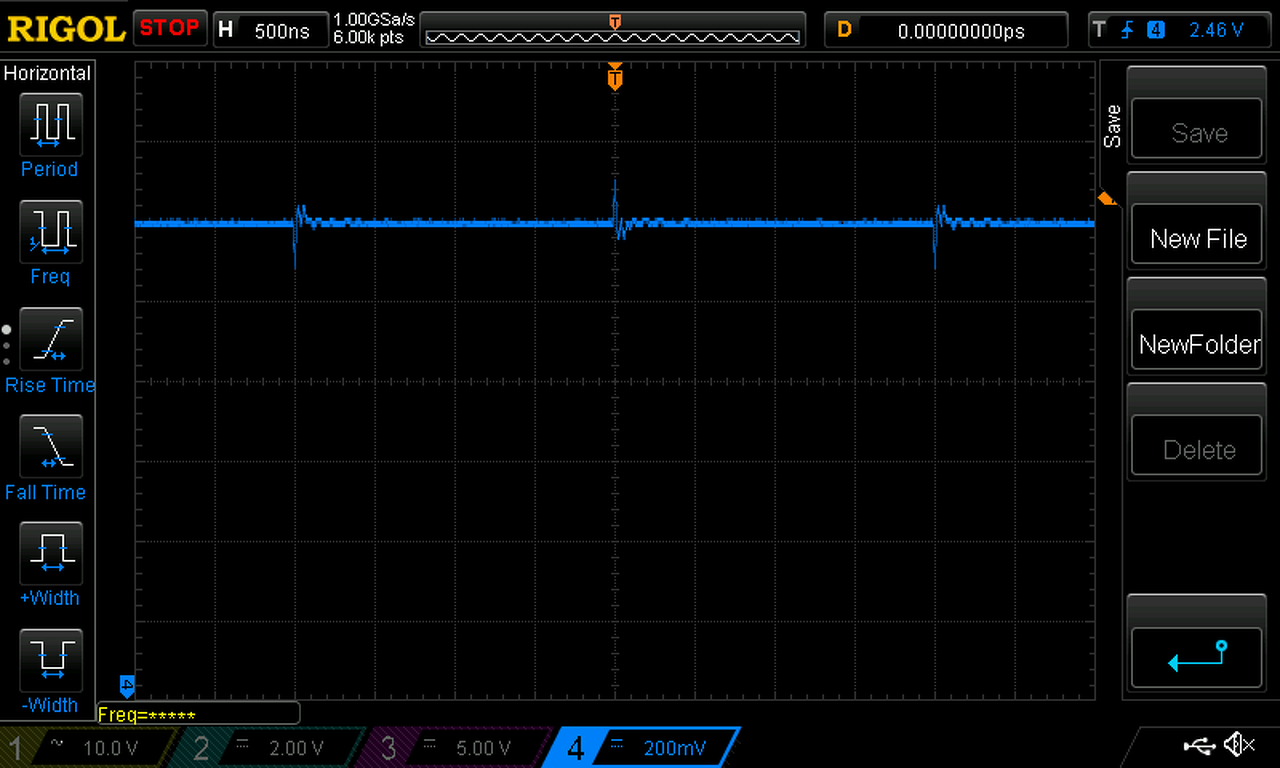
Task: Click the USB connection status icon
Action: click(x=1199, y=745)
